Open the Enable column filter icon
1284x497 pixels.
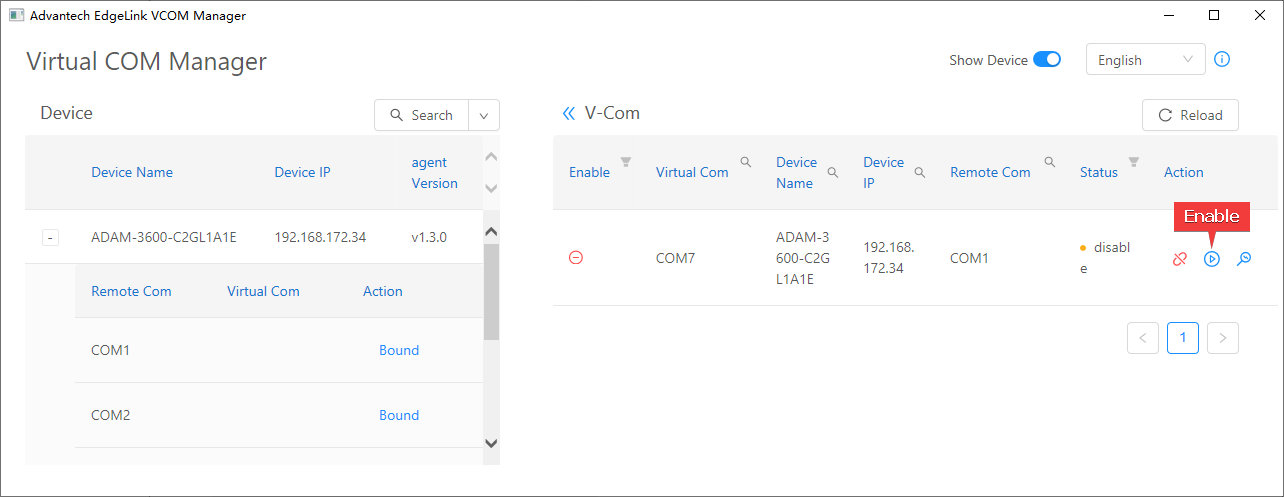[626, 161]
